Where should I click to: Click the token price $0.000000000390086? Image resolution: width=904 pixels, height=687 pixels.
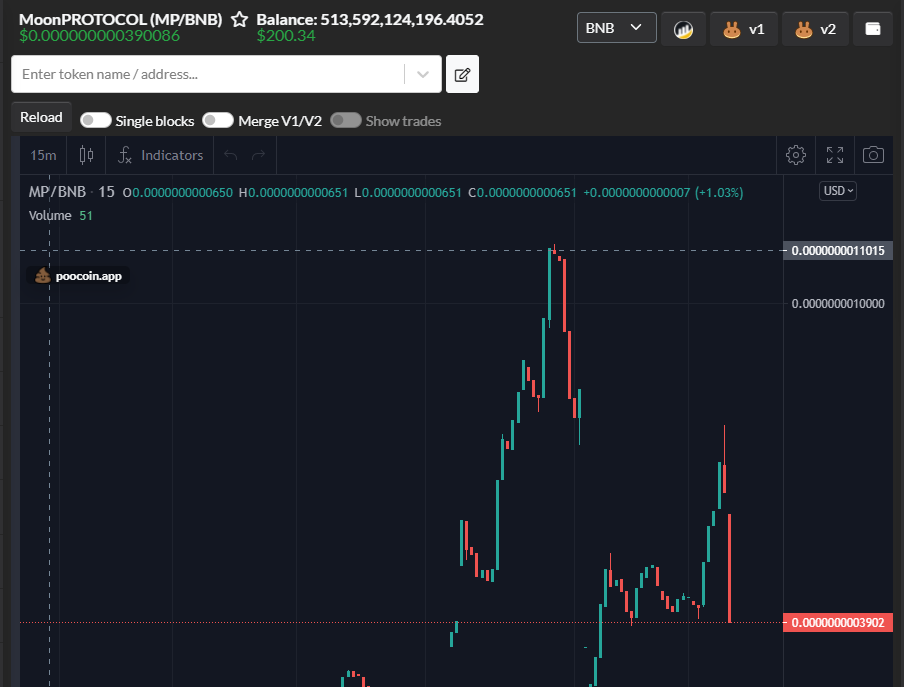pyautogui.click(x=100, y=36)
